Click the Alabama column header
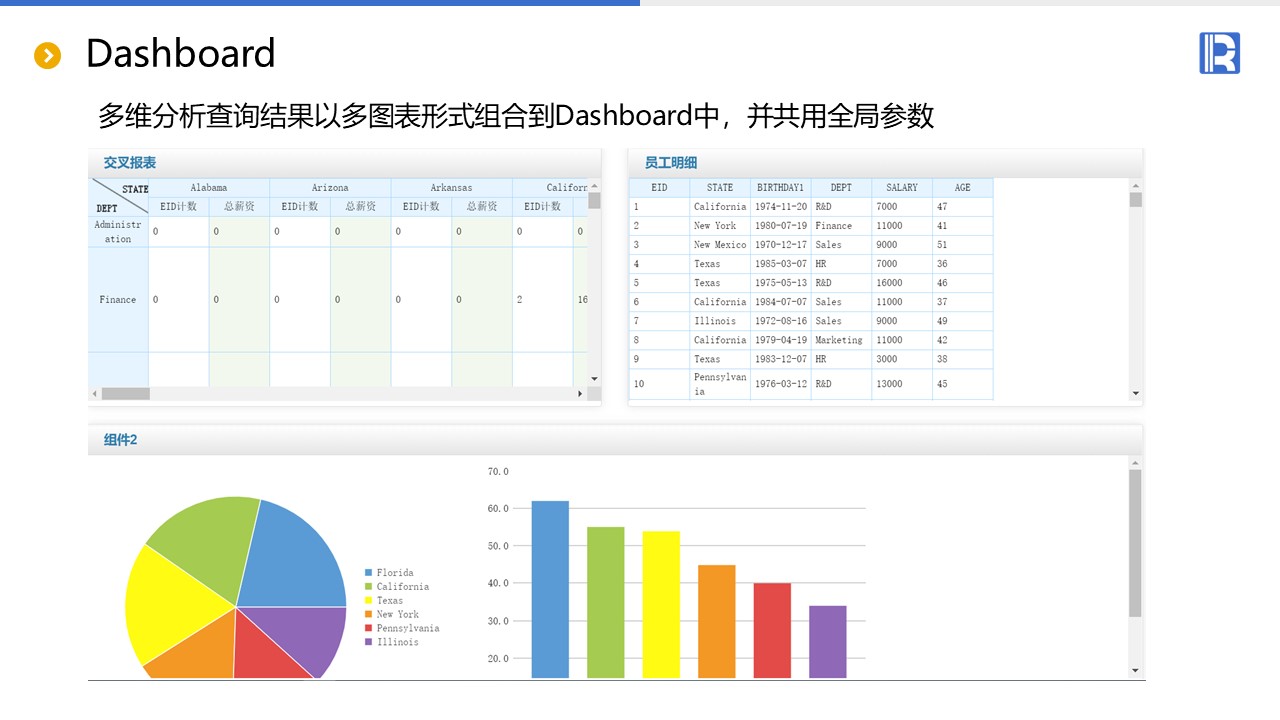1280x720 pixels. pos(209,188)
